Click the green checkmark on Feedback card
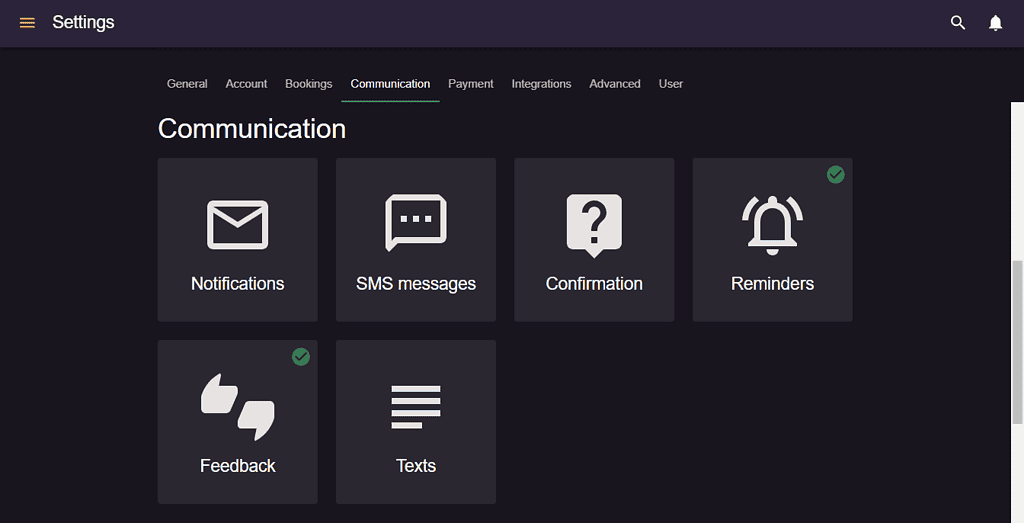The width and height of the screenshot is (1024, 523). [x=300, y=357]
